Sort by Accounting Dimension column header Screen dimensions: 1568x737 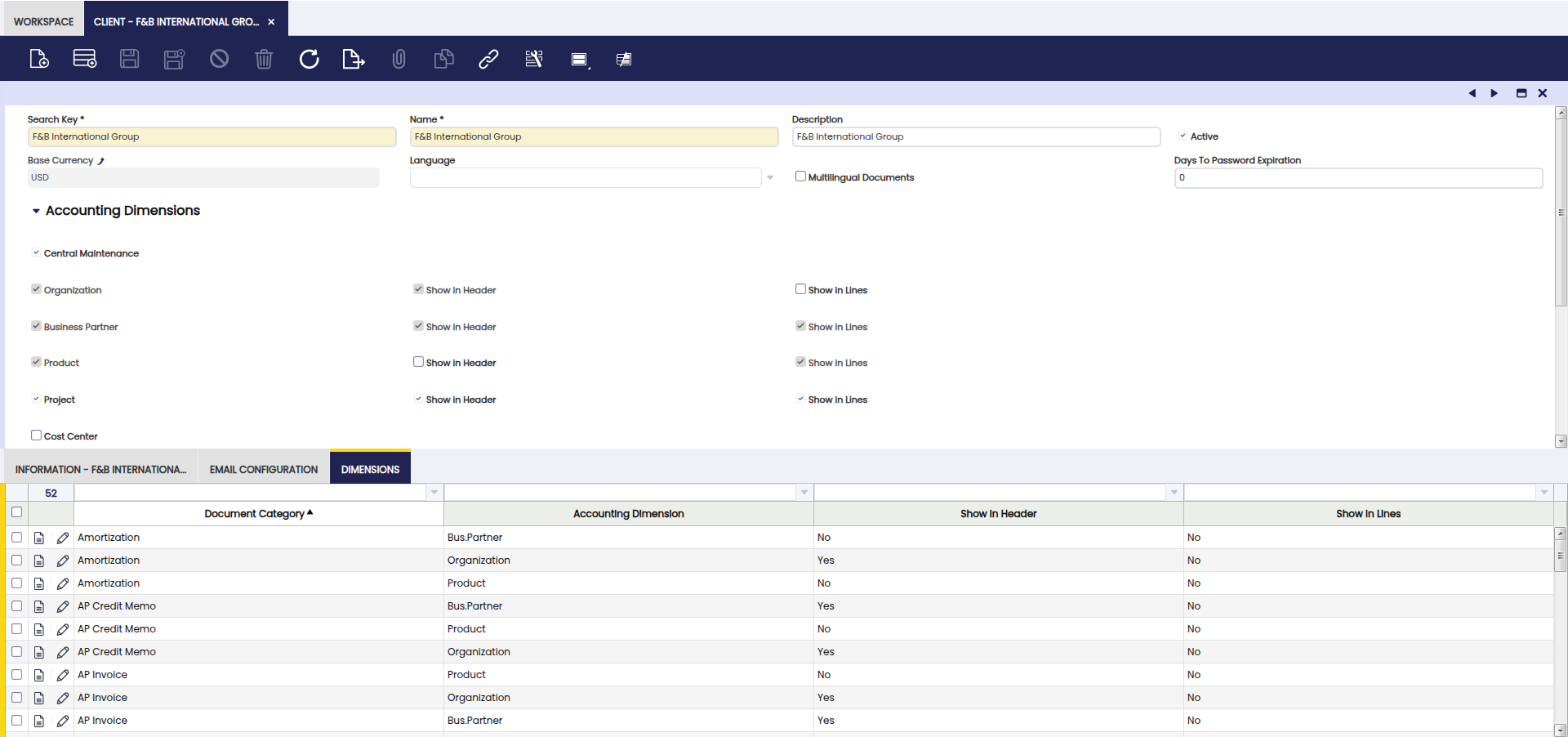coord(628,514)
